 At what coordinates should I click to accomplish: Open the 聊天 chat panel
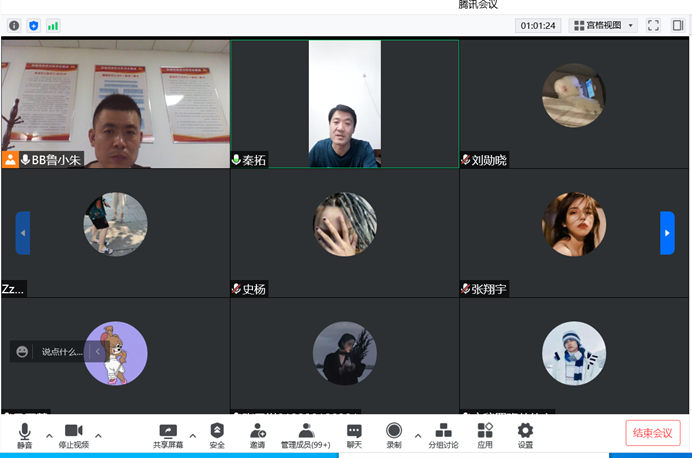coord(354,433)
